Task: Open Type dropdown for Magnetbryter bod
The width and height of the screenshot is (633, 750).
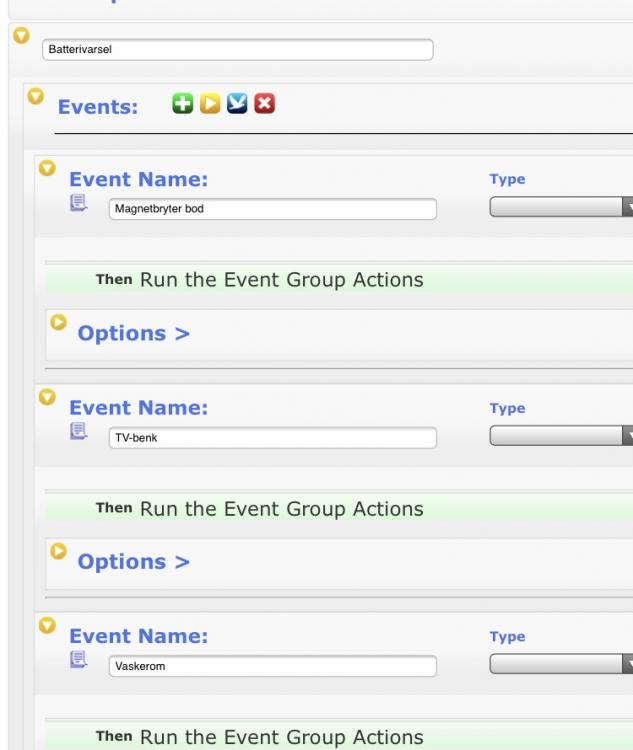Action: pyautogui.click(x=560, y=207)
